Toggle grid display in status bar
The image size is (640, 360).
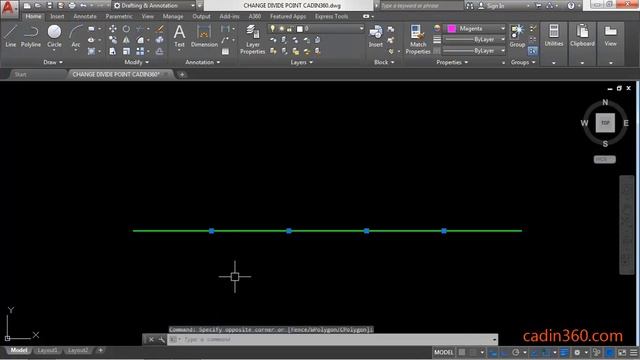[462, 352]
